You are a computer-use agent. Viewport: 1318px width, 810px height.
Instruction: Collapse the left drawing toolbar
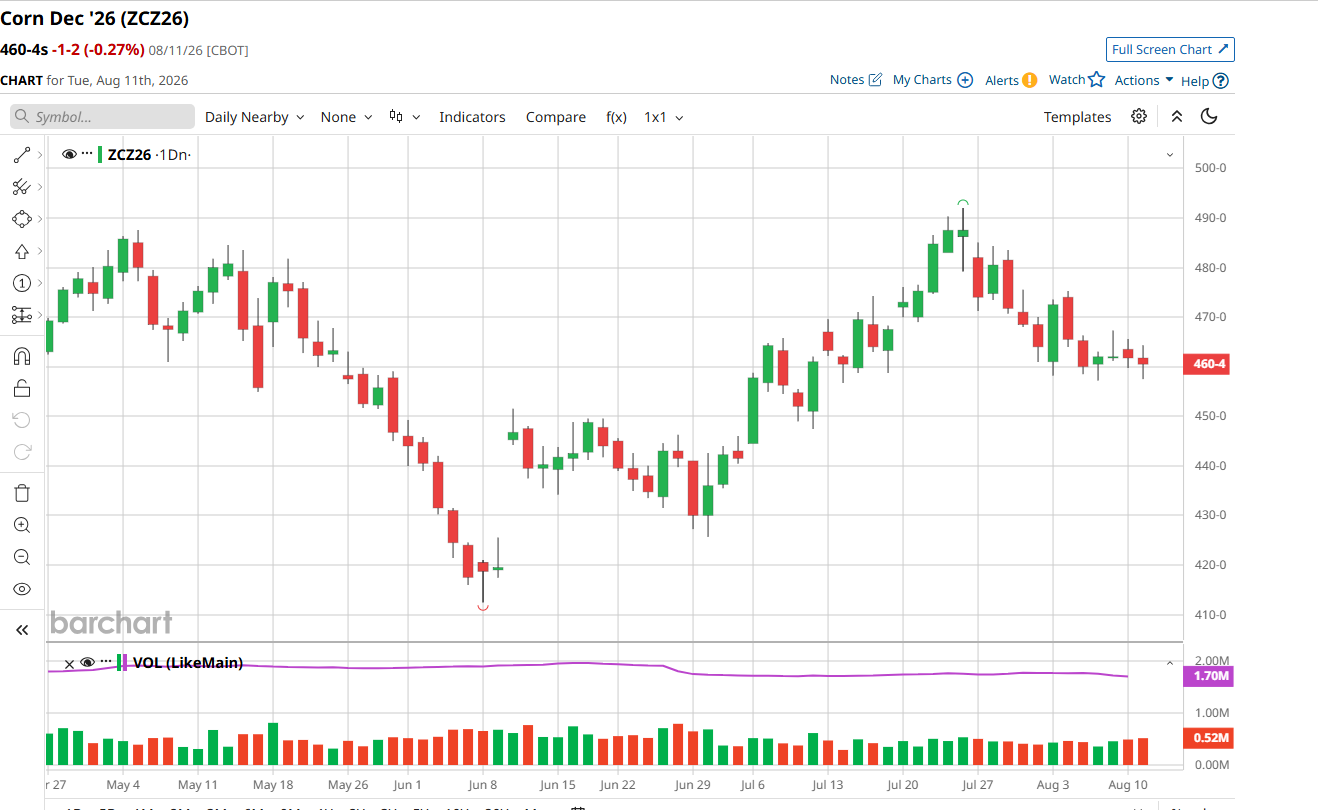click(x=22, y=630)
